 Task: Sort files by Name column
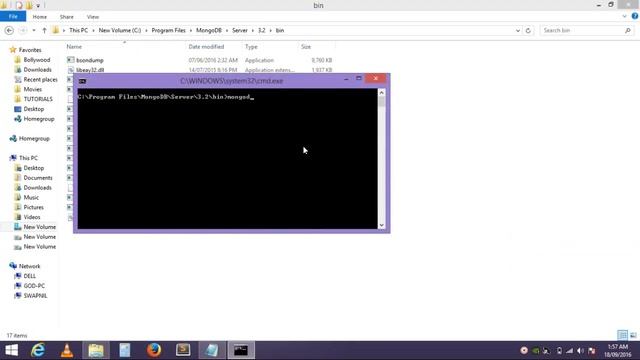tap(74, 47)
